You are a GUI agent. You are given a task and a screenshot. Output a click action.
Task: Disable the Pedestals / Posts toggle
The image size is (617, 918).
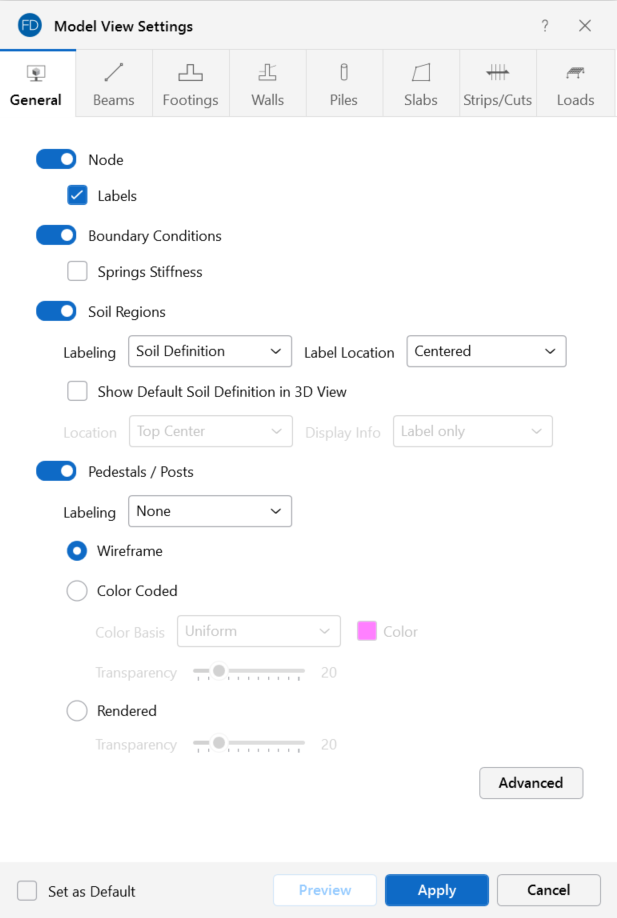click(x=56, y=471)
